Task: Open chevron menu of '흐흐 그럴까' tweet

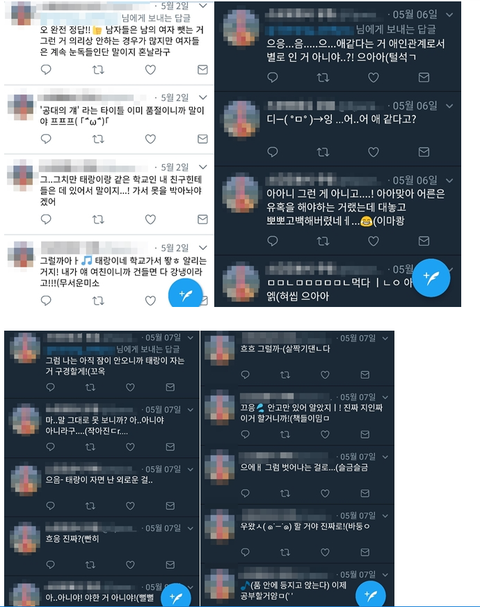Action: 385,338
